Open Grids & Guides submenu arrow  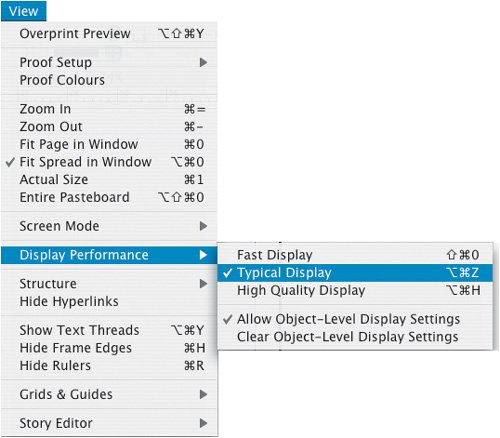[203, 394]
